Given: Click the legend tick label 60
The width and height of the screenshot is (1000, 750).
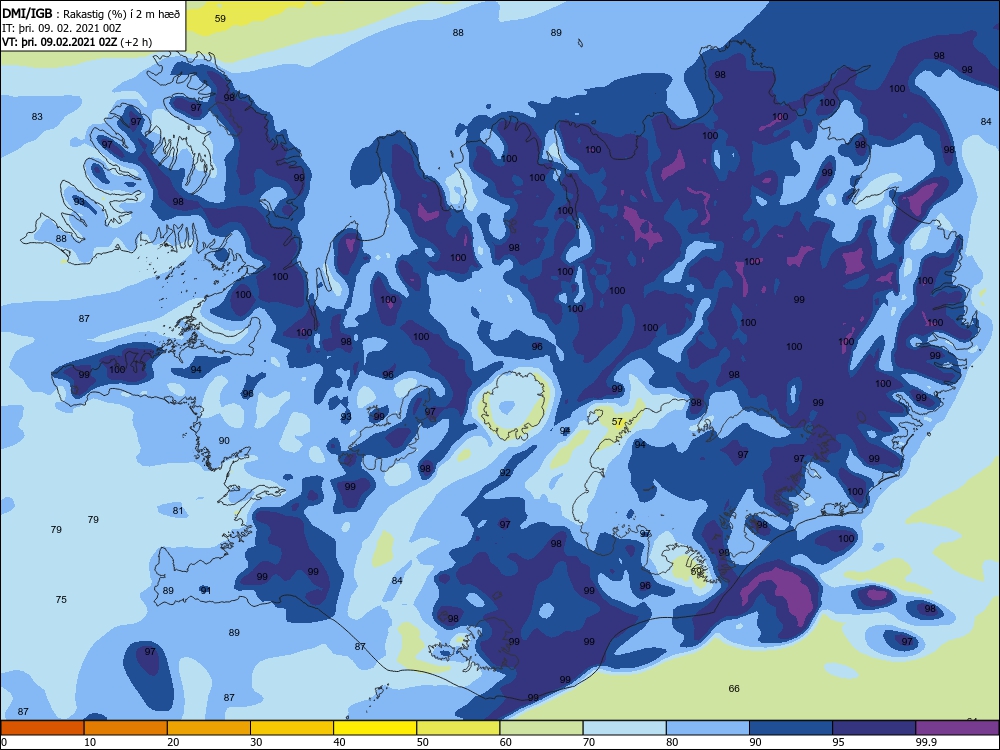Looking at the screenshot, I should (506, 742).
